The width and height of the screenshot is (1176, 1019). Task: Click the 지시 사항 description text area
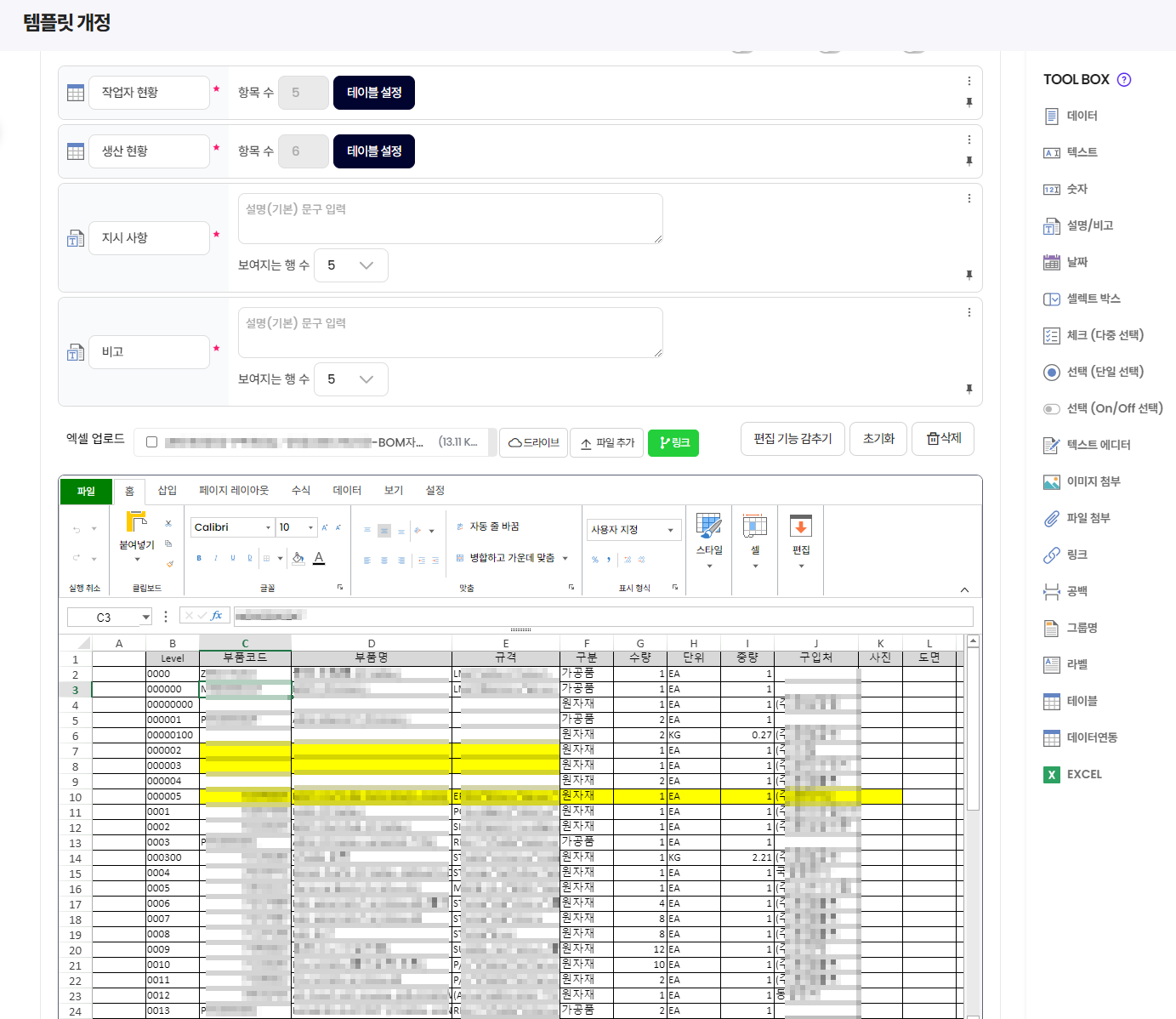[451, 219]
